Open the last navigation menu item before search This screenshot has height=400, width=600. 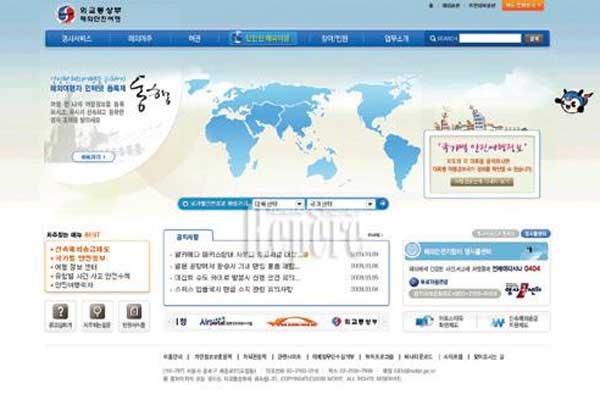[x=396, y=39]
